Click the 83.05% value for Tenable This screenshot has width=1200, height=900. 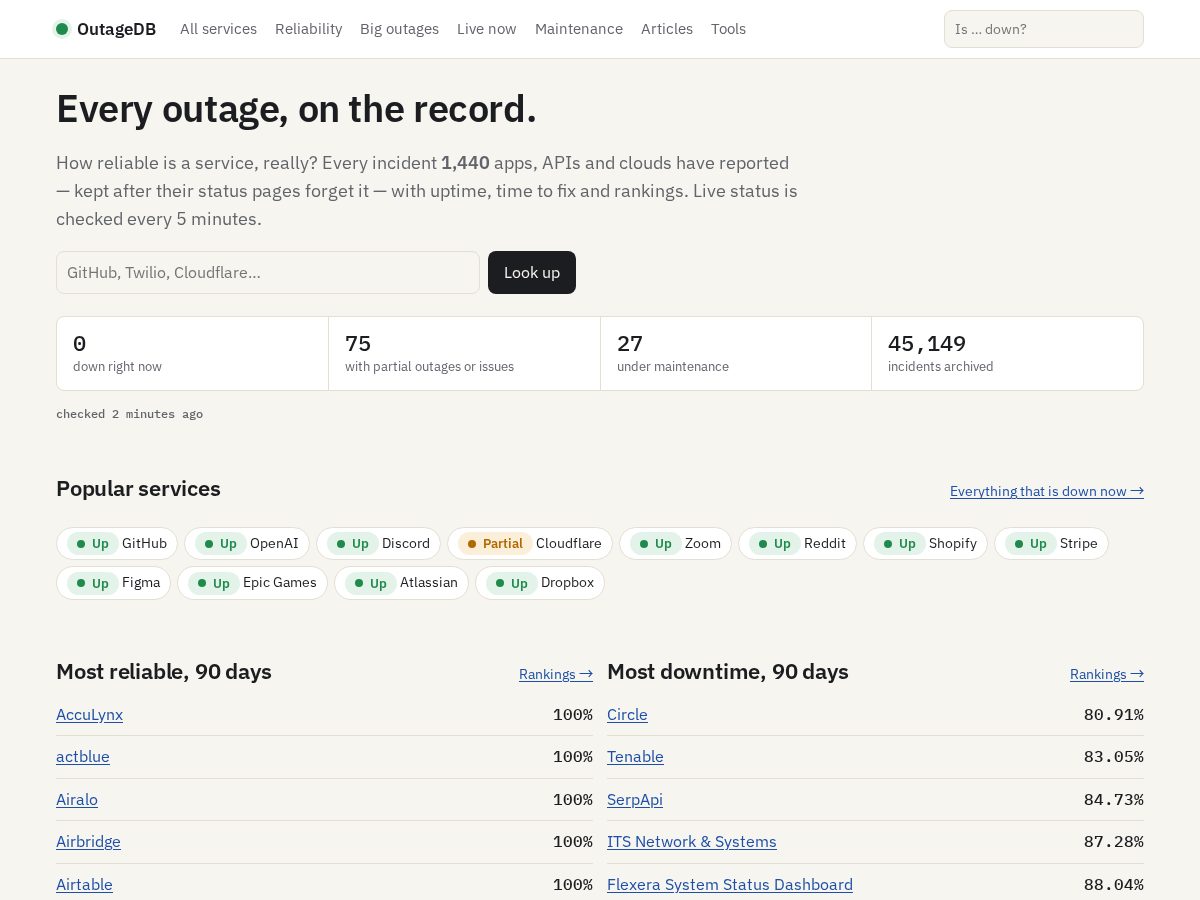(x=1113, y=757)
